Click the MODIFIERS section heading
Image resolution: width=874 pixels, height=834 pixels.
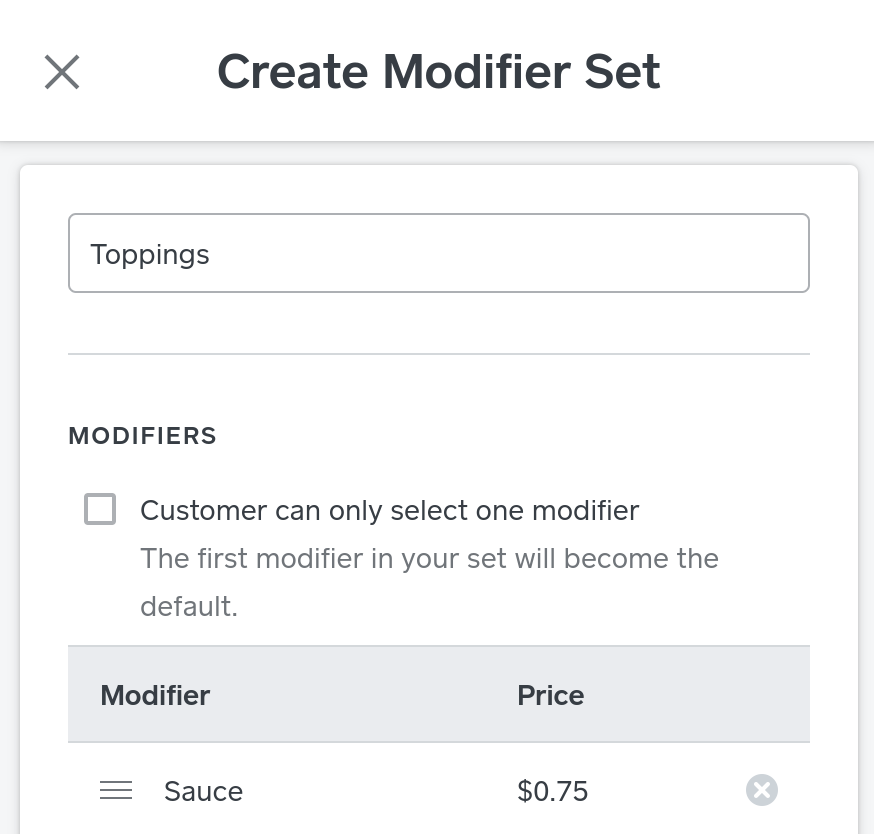[x=142, y=436]
